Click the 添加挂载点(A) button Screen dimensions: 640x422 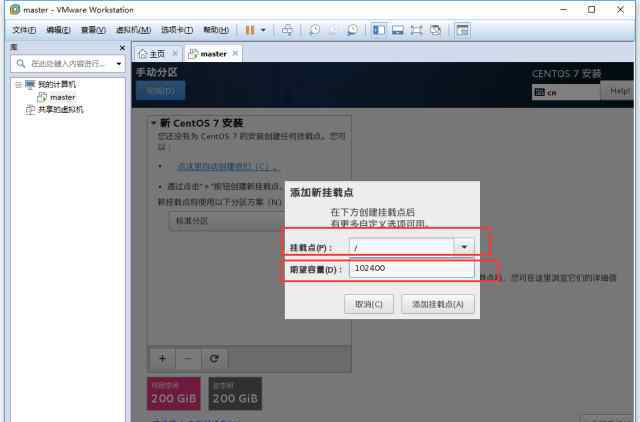[438, 304]
